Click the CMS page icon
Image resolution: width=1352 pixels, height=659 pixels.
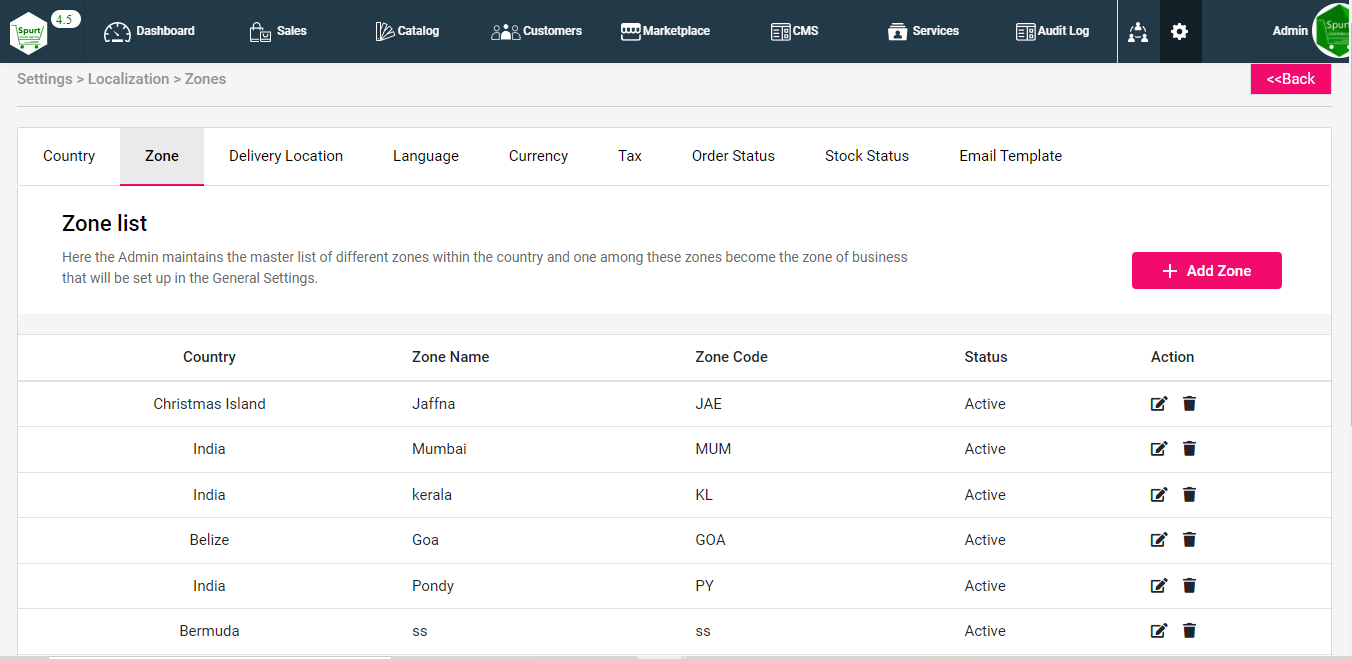click(780, 32)
